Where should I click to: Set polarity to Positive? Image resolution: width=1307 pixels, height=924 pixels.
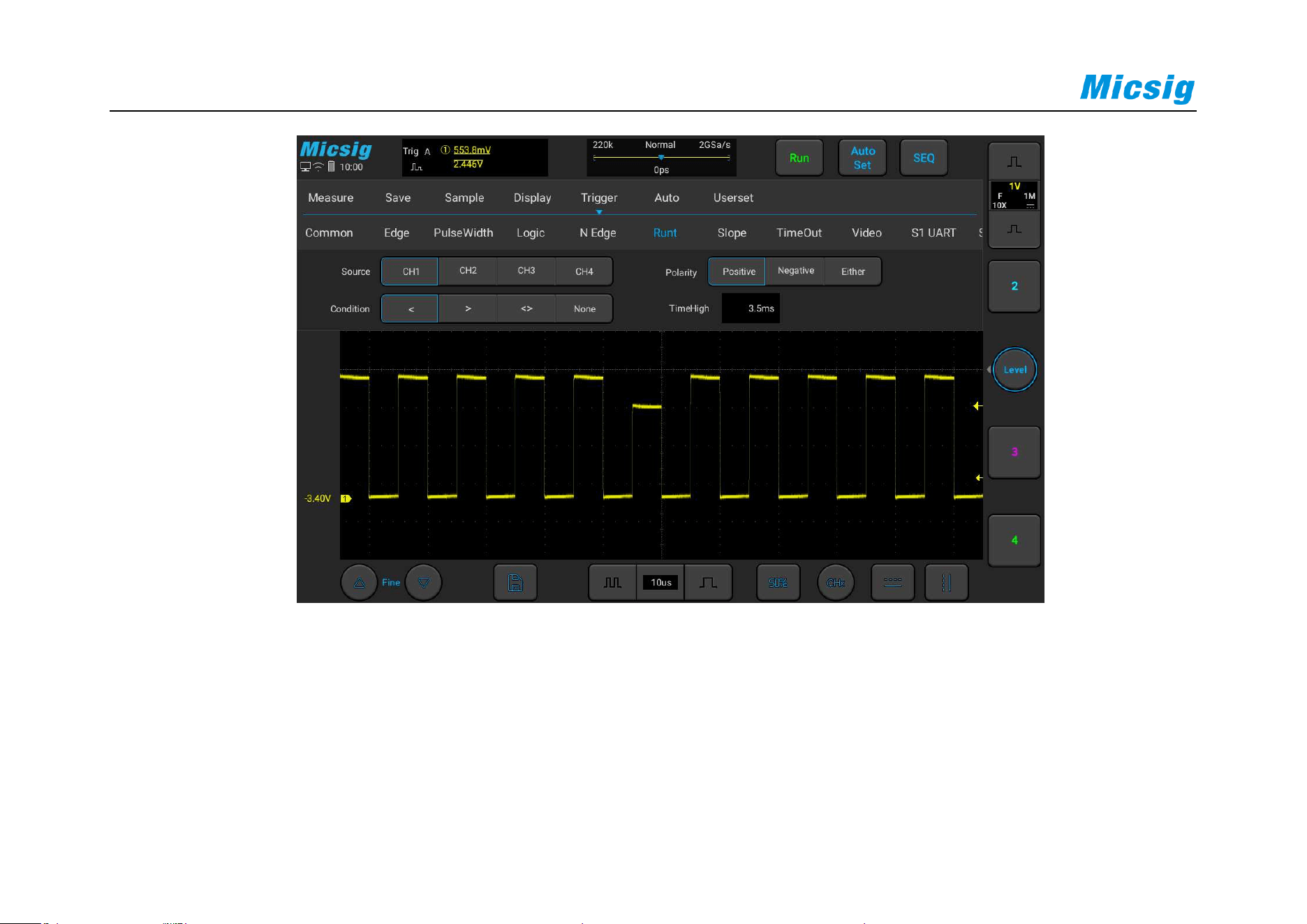[738, 271]
